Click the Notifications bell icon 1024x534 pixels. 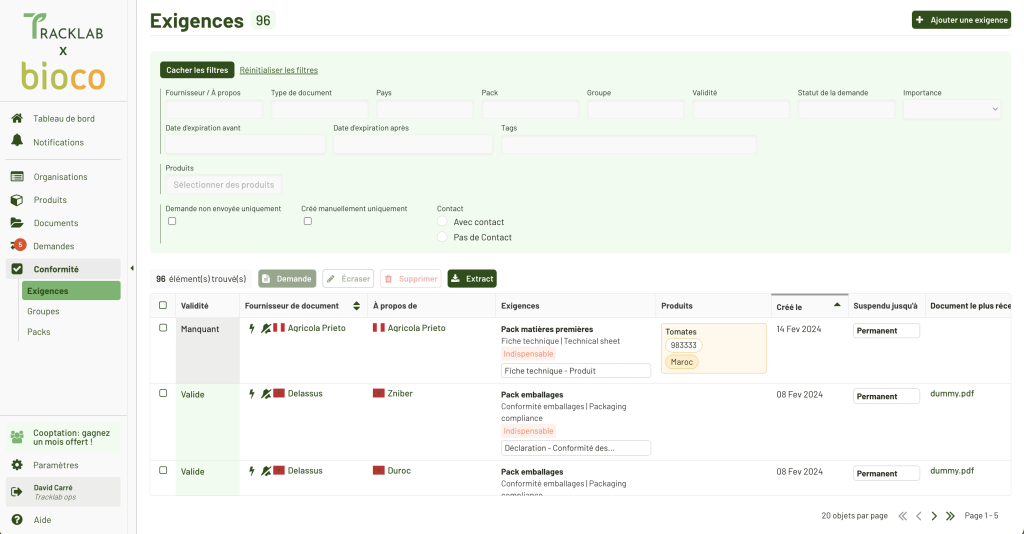point(17,140)
